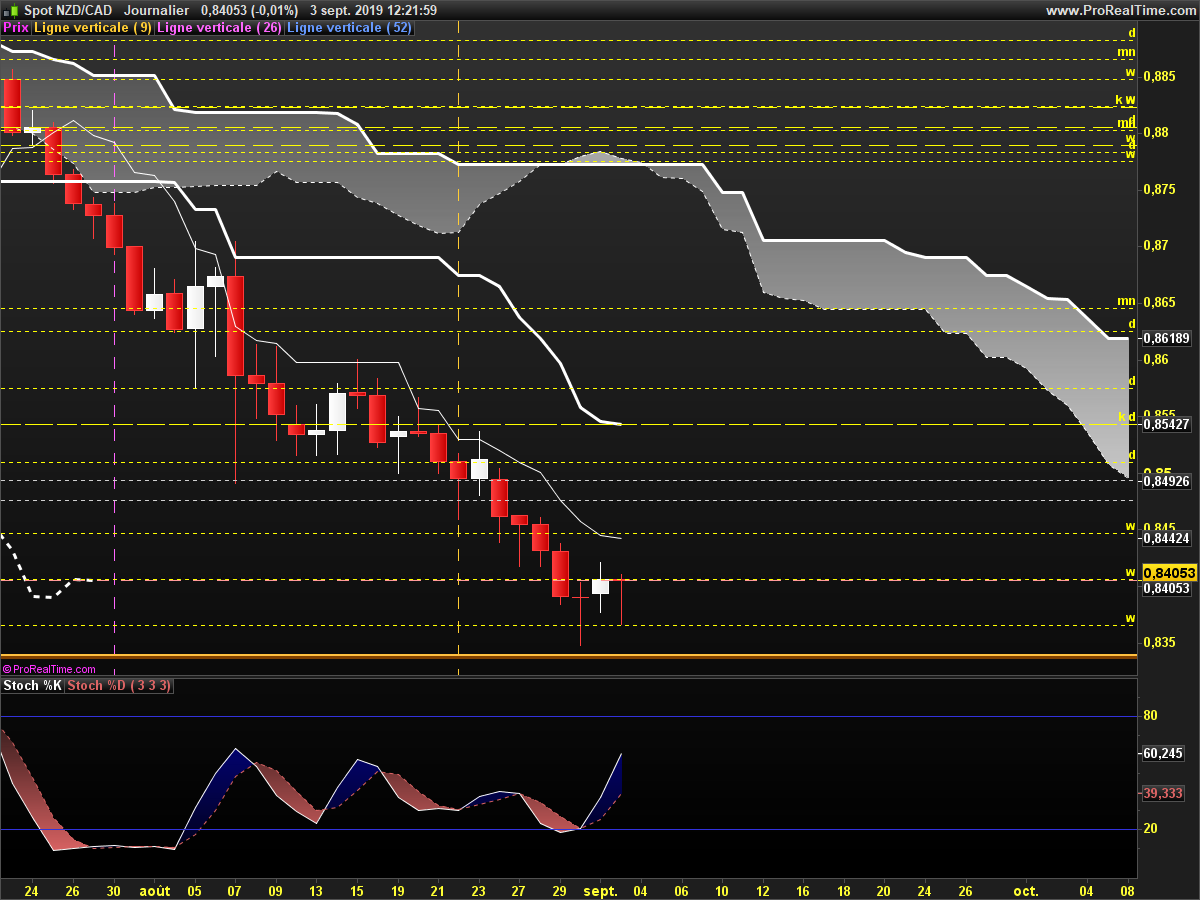
Task: Click the Stoch %K indicator label
Action: pos(33,686)
